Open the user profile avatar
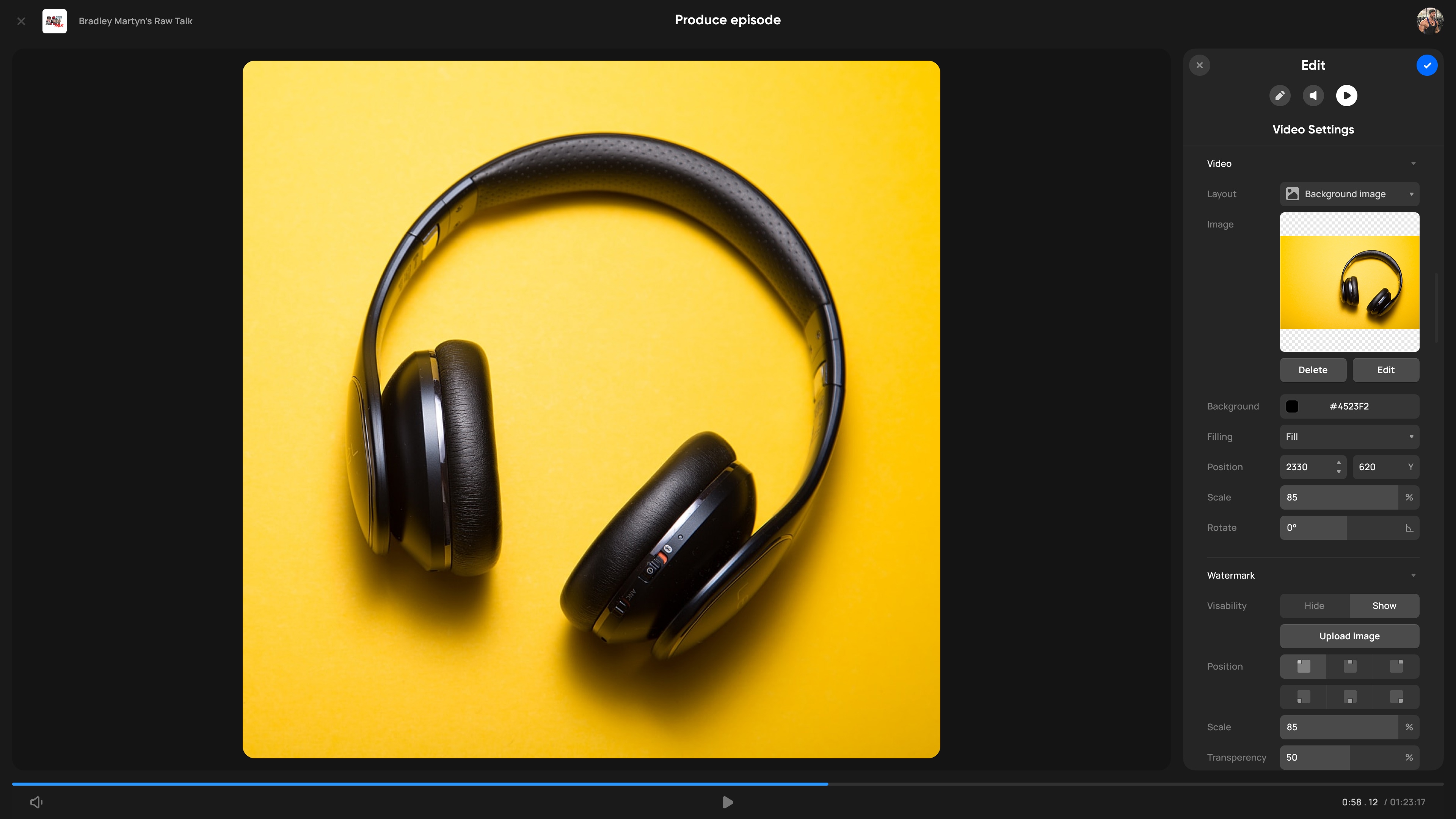This screenshot has height=819, width=1456. (1429, 21)
